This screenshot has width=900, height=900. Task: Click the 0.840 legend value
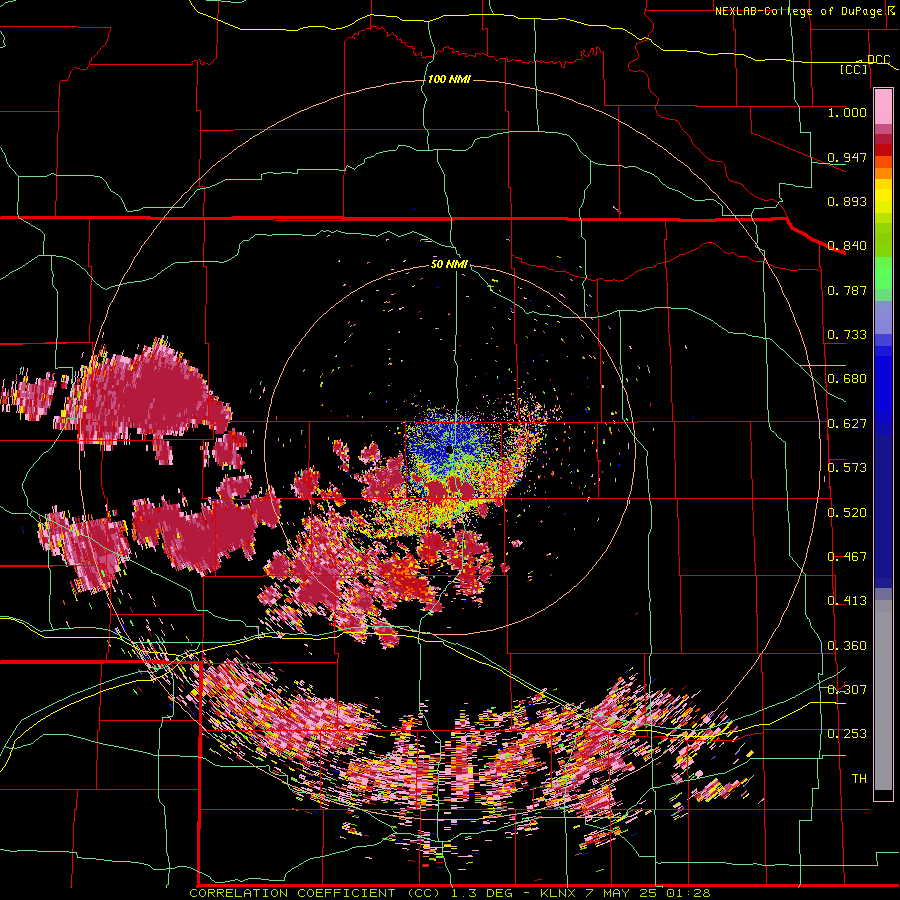pyautogui.click(x=847, y=246)
